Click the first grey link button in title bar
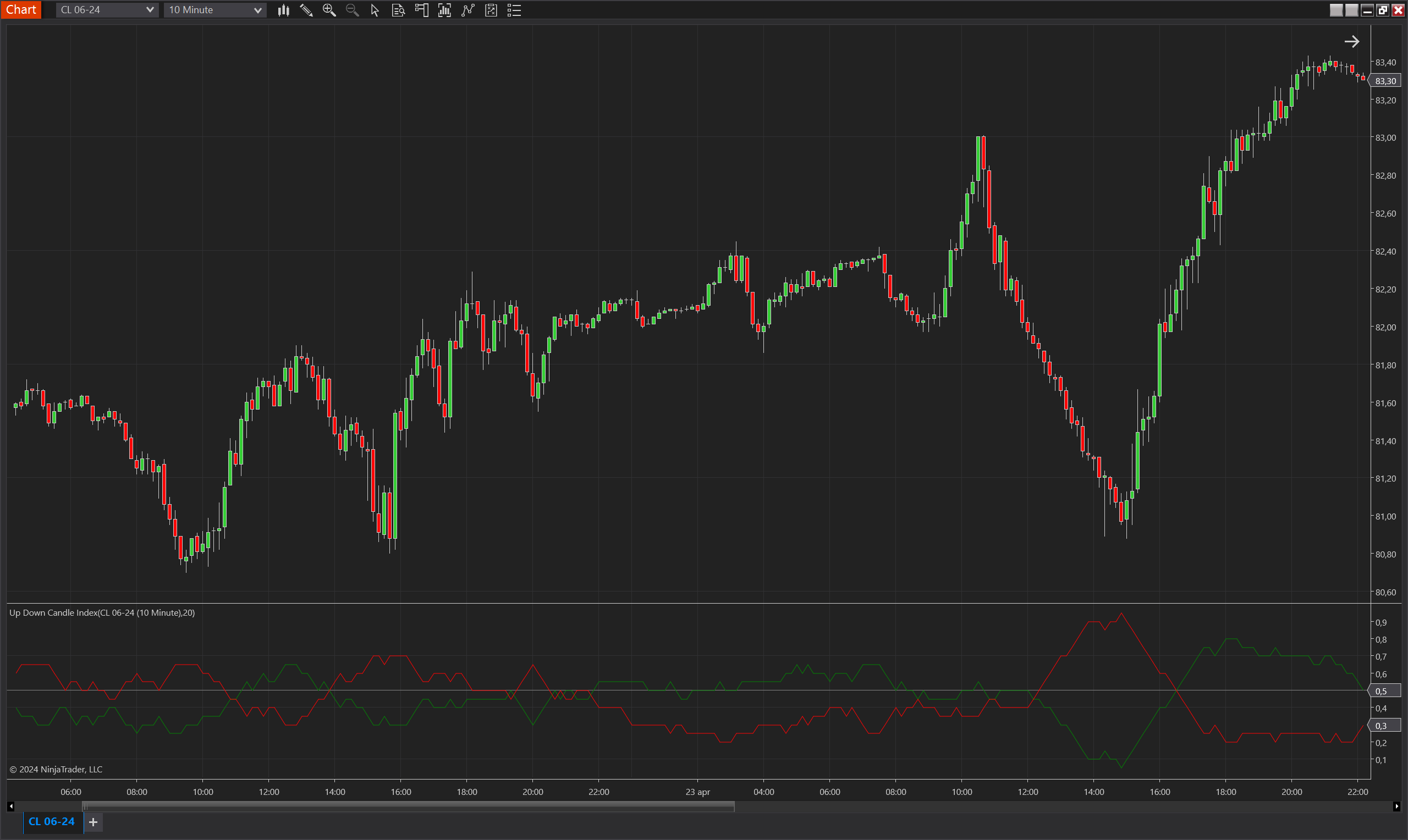Image resolution: width=1408 pixels, height=840 pixels. [x=1336, y=10]
